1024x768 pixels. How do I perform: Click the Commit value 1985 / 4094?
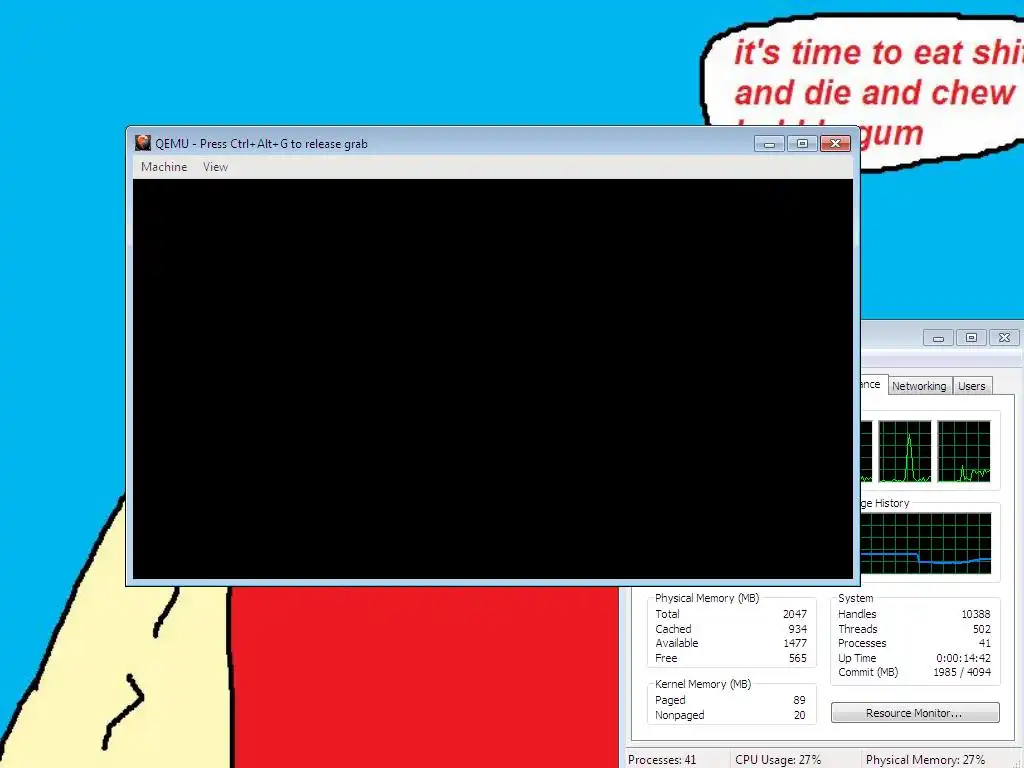pos(962,672)
